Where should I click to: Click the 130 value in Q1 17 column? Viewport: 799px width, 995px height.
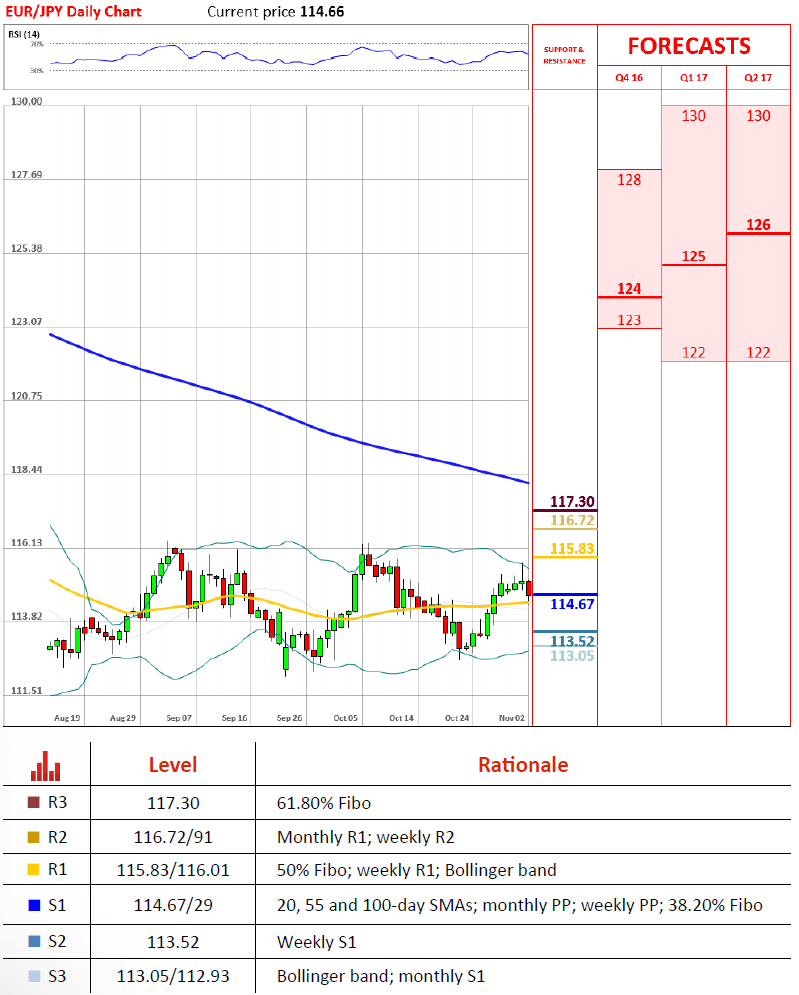(694, 115)
